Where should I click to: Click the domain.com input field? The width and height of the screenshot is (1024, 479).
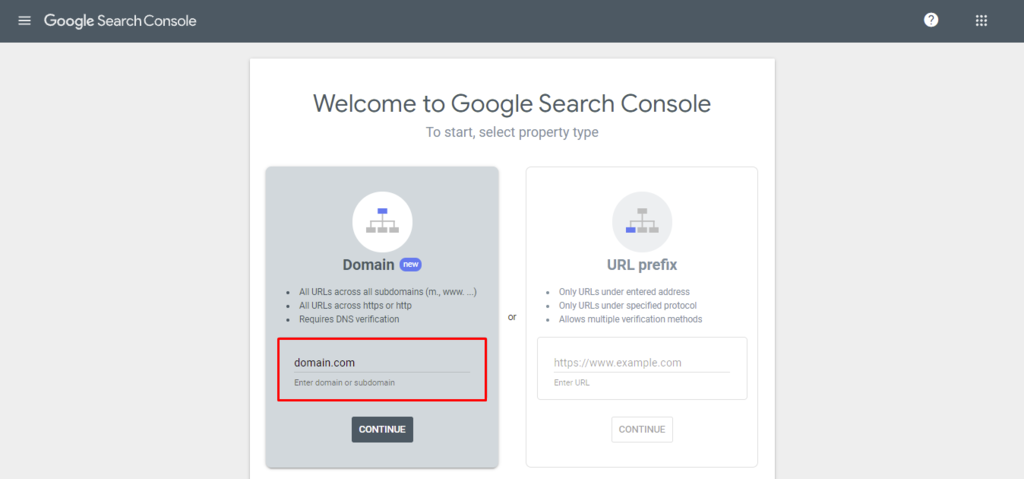pos(382,363)
